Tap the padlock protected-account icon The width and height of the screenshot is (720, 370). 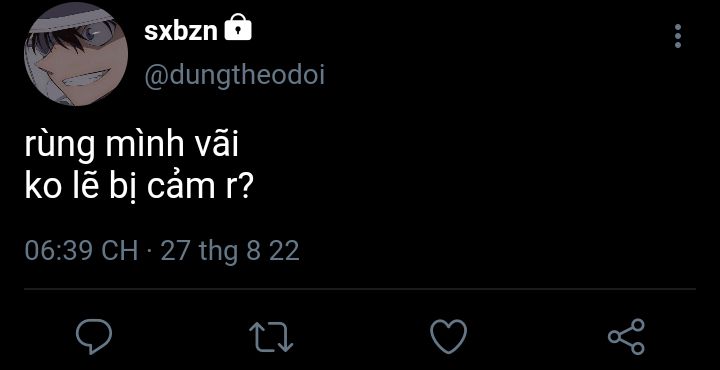click(x=238, y=27)
